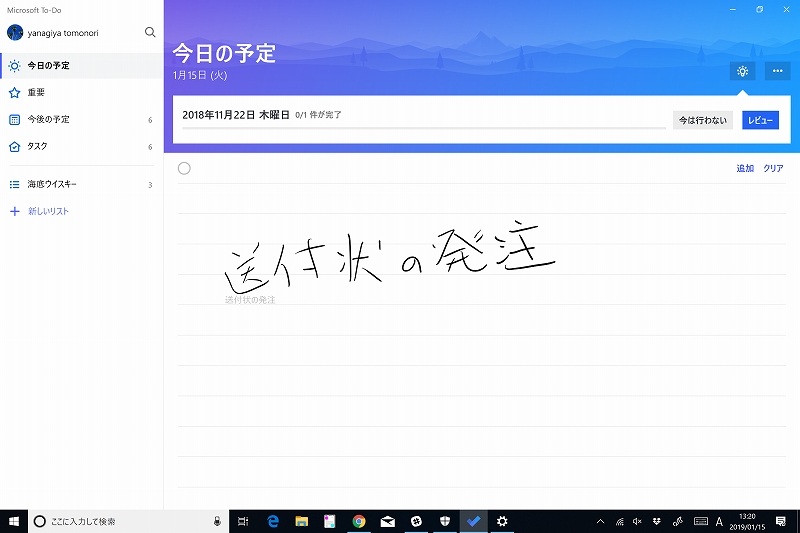Open the 今後の予定 planned list

(82, 119)
